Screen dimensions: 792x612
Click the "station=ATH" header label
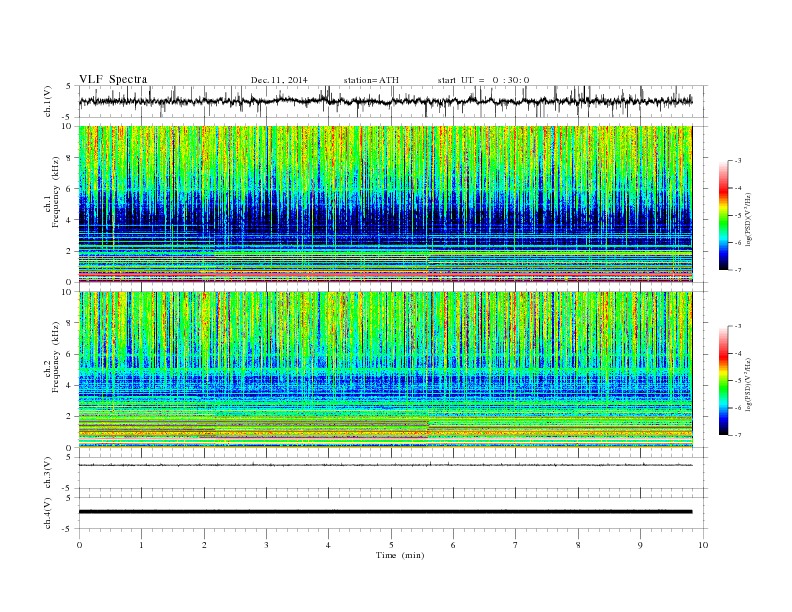(x=371, y=80)
